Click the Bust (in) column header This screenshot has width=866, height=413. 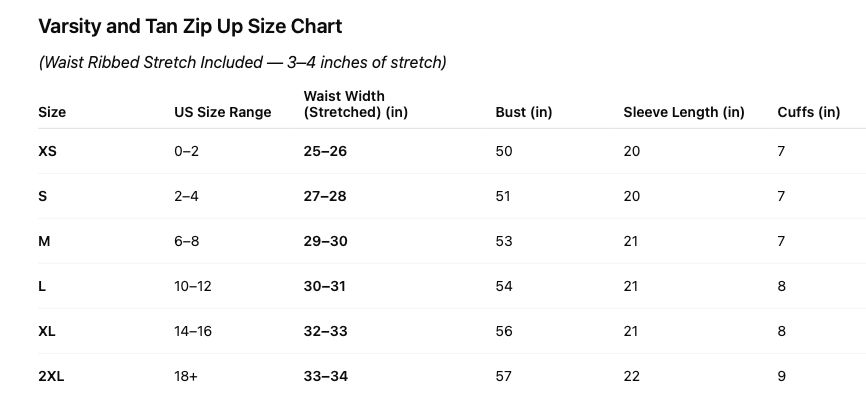524,112
